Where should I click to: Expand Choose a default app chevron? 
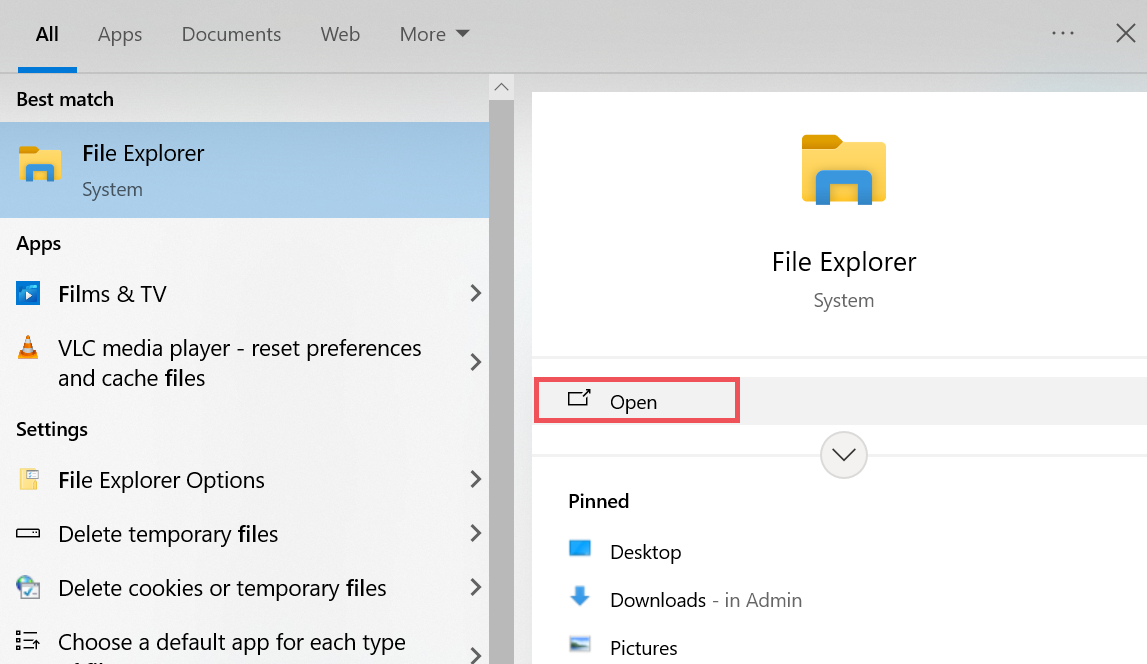pos(475,654)
